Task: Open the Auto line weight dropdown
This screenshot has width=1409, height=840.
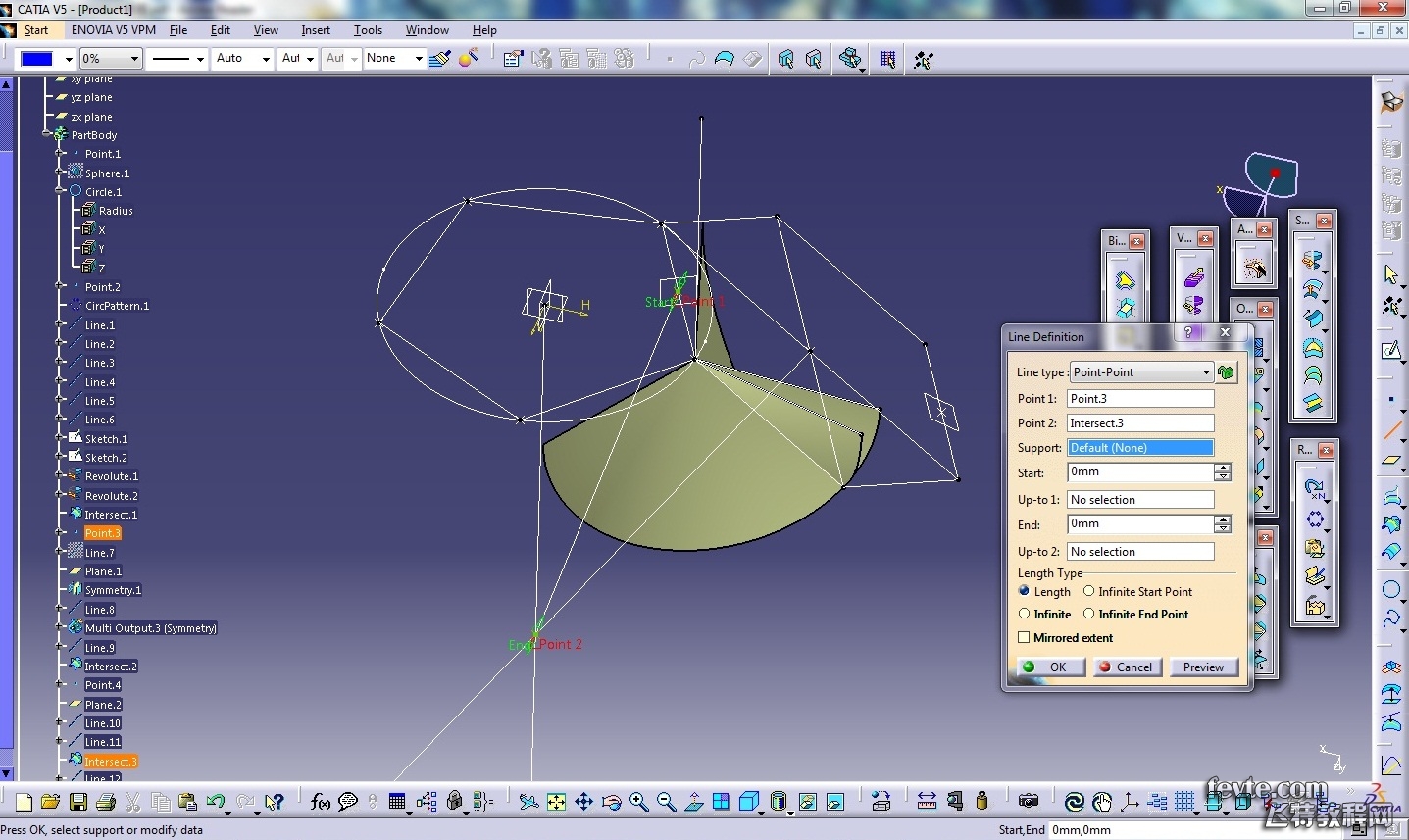Action: [243, 59]
